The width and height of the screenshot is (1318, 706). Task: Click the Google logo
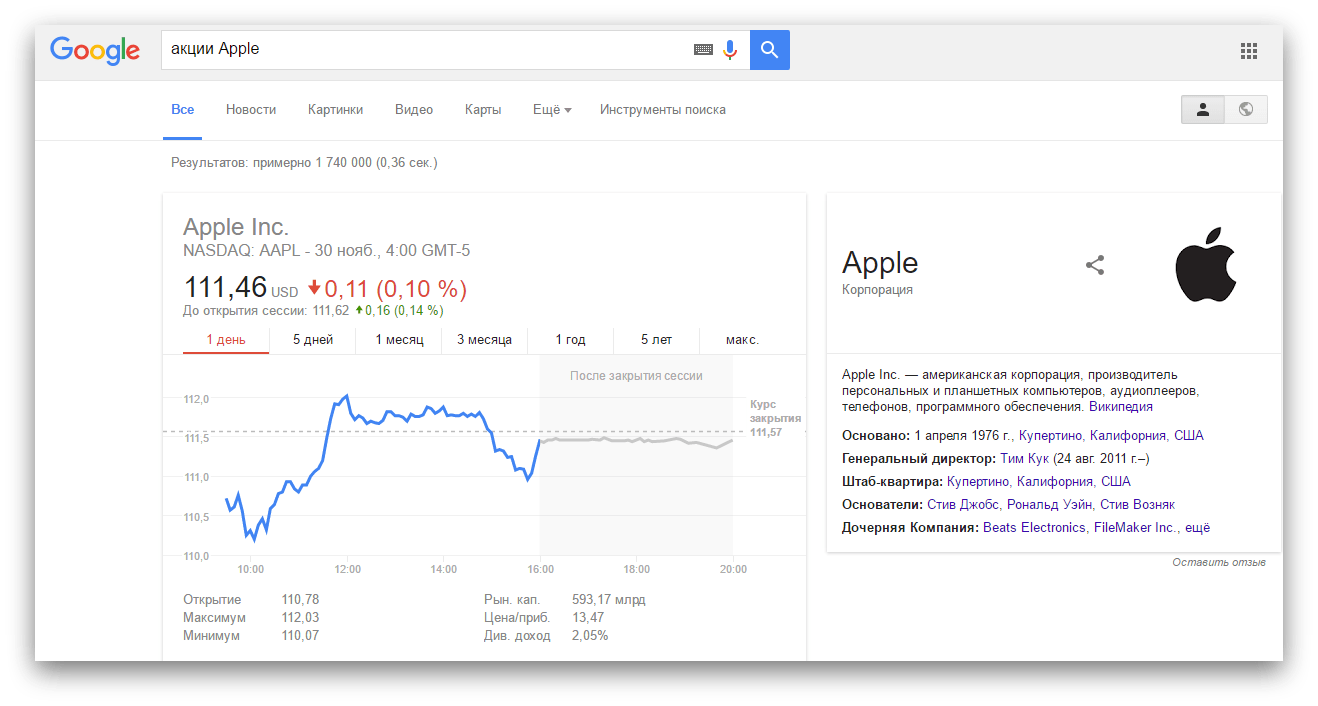[x=95, y=49]
